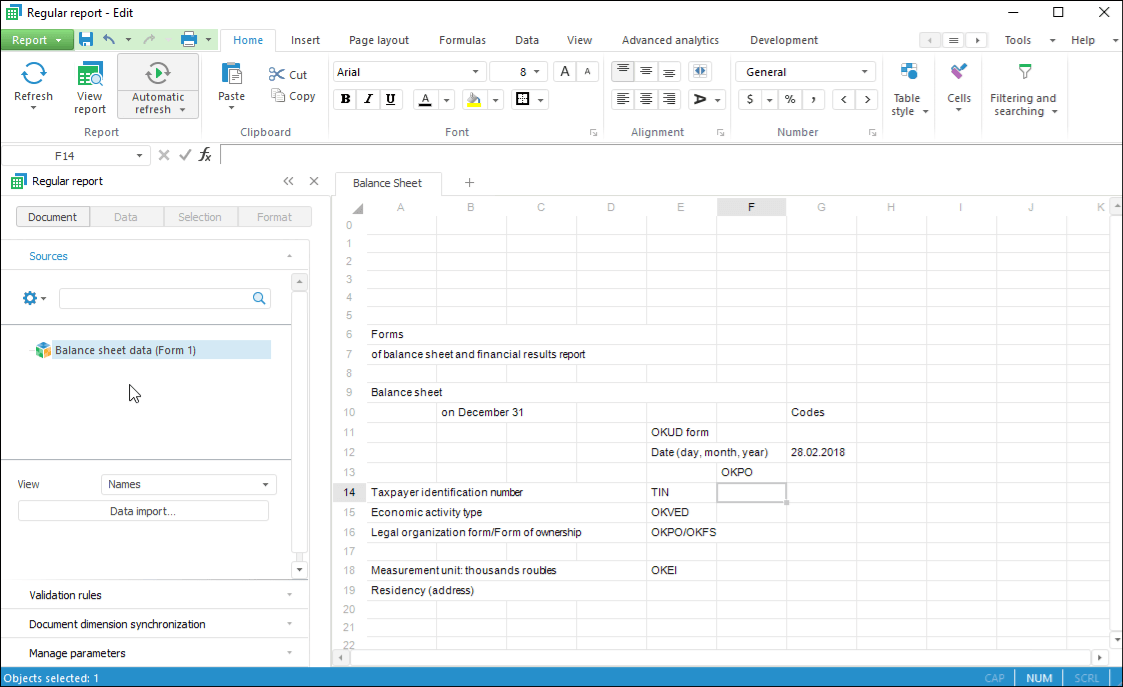Switch to the Formulas ribbon tab
The width and height of the screenshot is (1123, 687).
(x=462, y=40)
